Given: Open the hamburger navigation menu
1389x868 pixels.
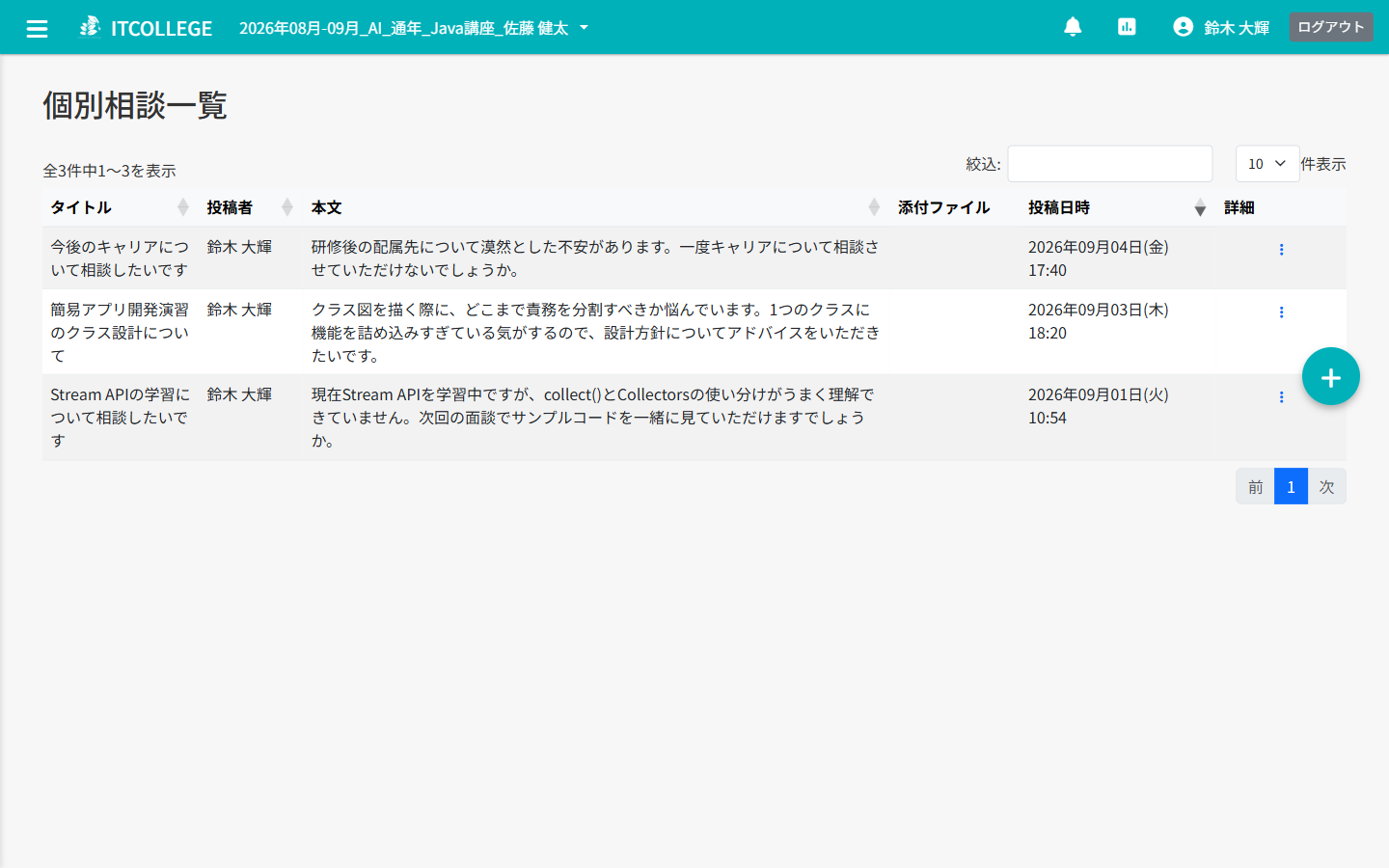Looking at the screenshot, I should (x=37, y=28).
